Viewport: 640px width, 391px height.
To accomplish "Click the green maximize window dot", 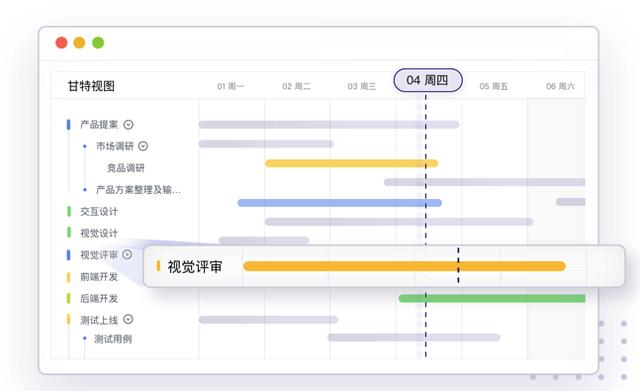I will (x=98, y=42).
